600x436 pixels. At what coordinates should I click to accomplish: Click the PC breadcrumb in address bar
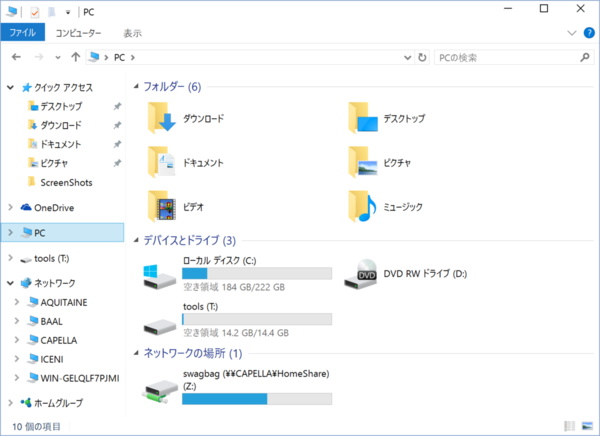[x=119, y=57]
